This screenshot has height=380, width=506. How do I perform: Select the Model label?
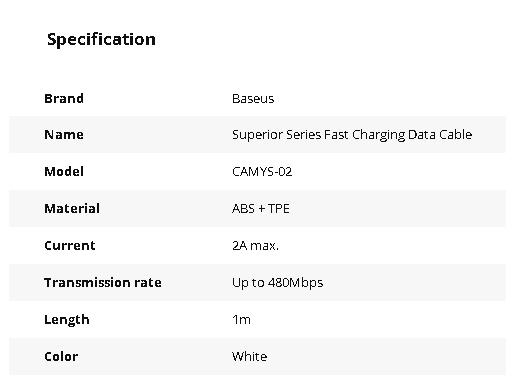(64, 172)
